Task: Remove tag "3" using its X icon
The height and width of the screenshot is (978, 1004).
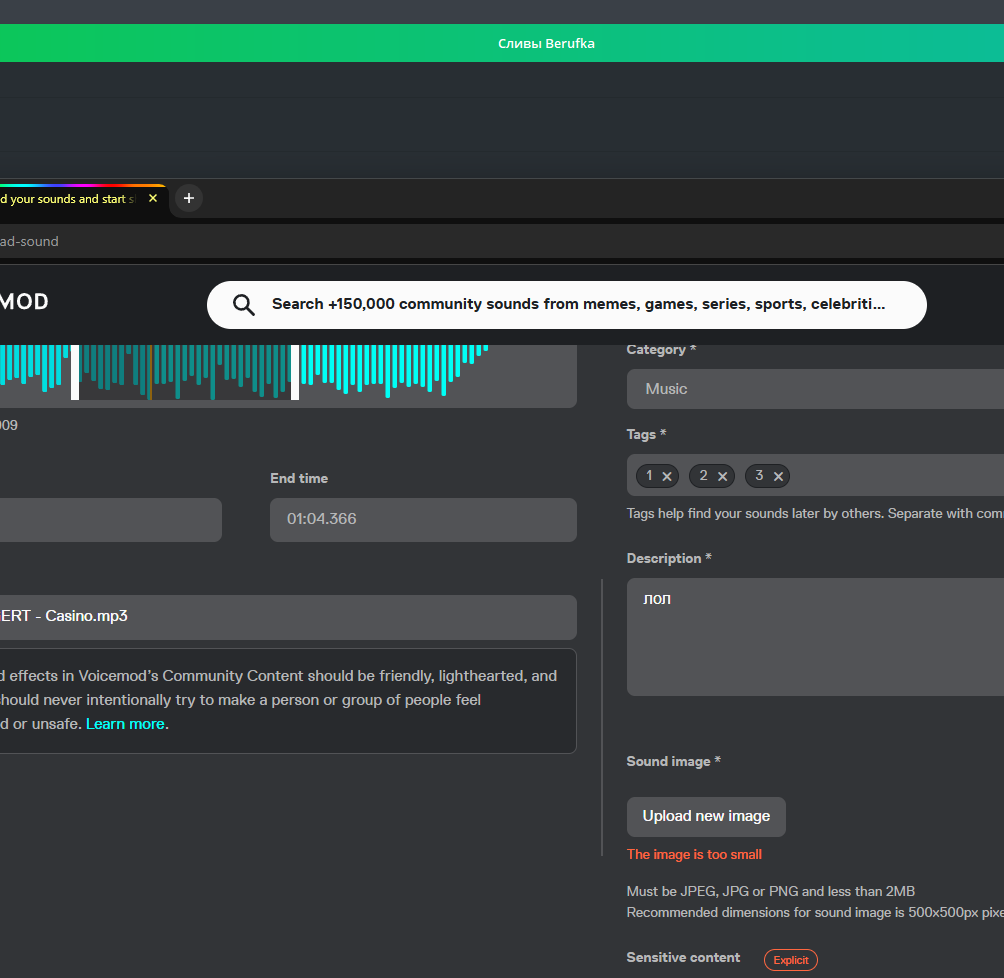Action: click(x=778, y=475)
